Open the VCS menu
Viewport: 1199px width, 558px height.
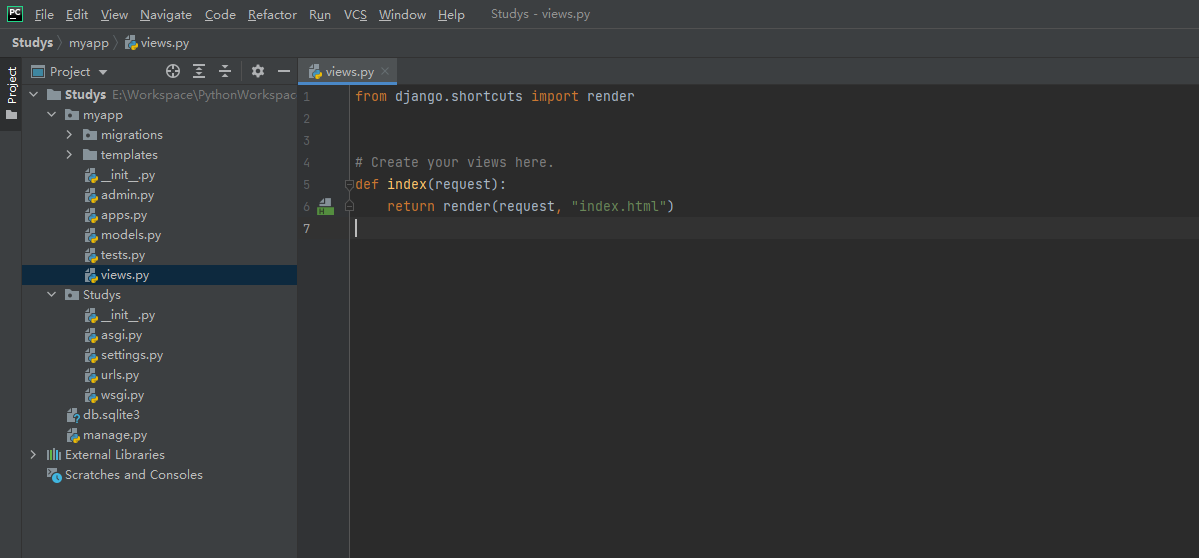355,15
